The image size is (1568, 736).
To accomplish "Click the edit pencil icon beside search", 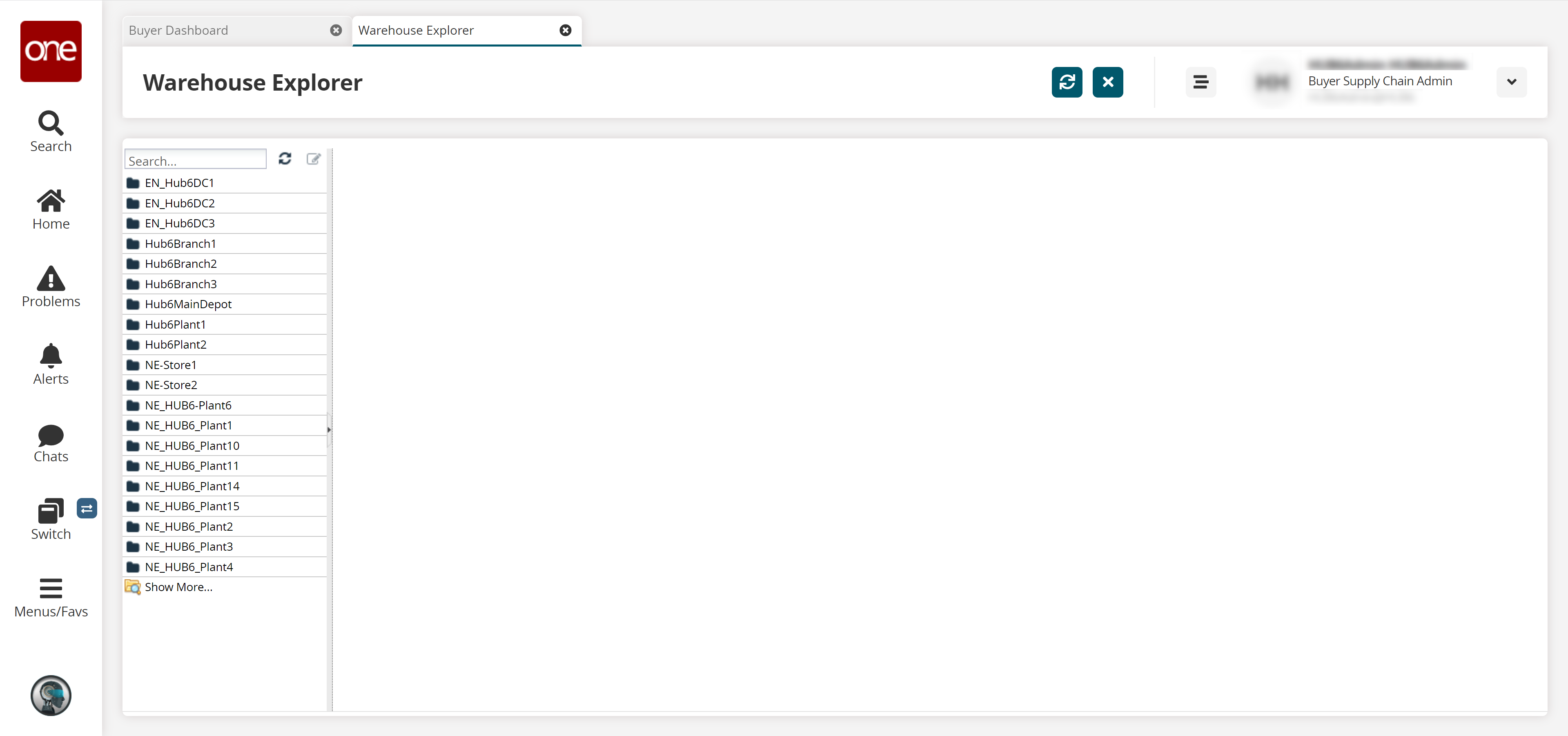I will click(x=314, y=159).
